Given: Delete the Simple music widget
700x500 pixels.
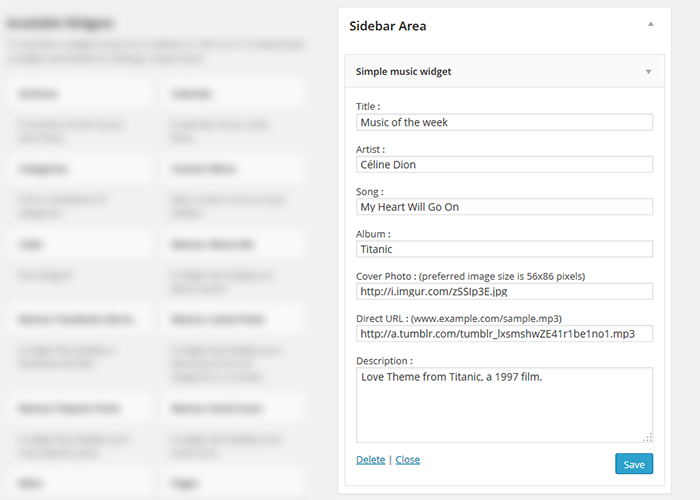Looking at the screenshot, I should point(370,460).
